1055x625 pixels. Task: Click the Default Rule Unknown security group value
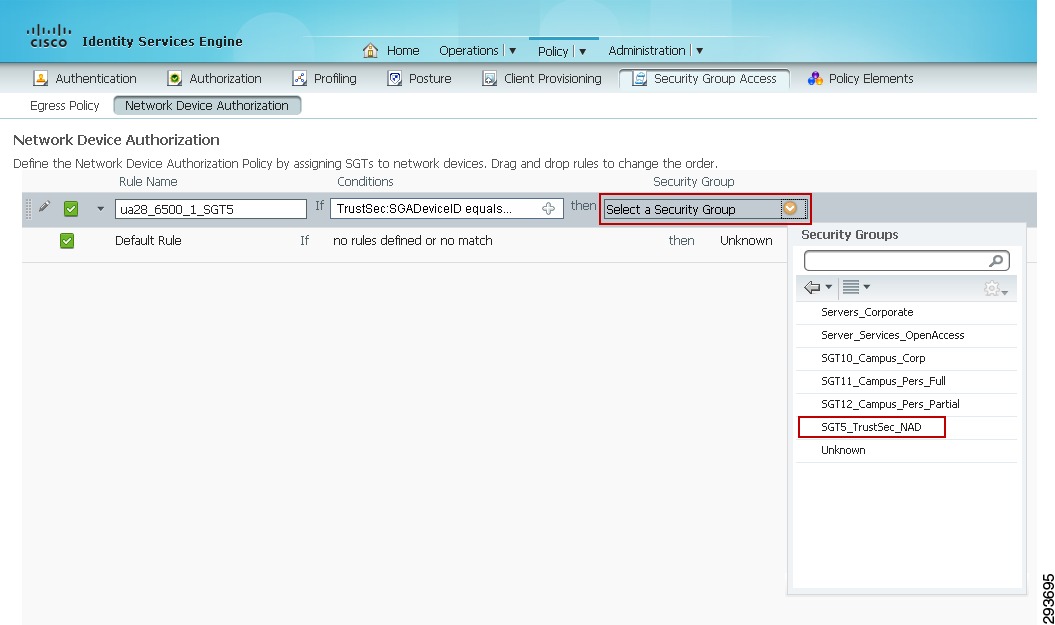click(746, 241)
